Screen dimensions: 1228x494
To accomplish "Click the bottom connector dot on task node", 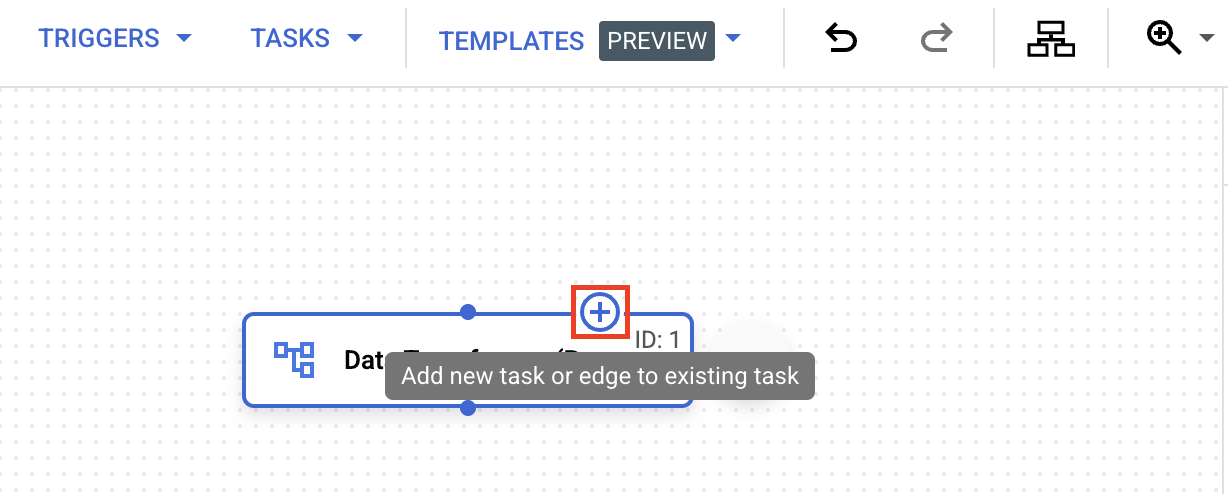I will pyautogui.click(x=467, y=407).
